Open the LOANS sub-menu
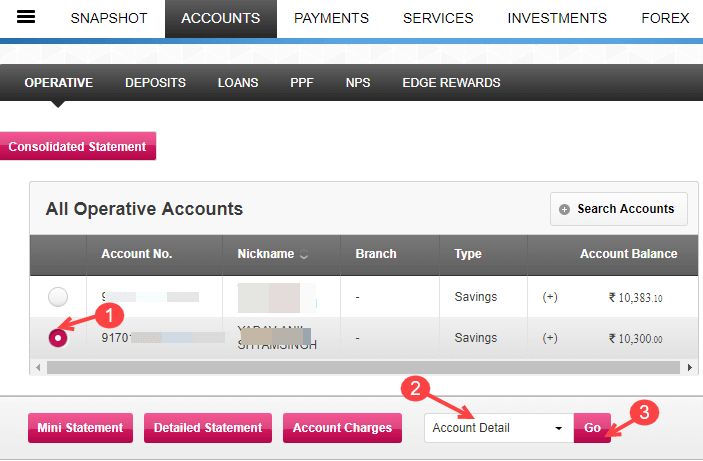 tap(238, 83)
